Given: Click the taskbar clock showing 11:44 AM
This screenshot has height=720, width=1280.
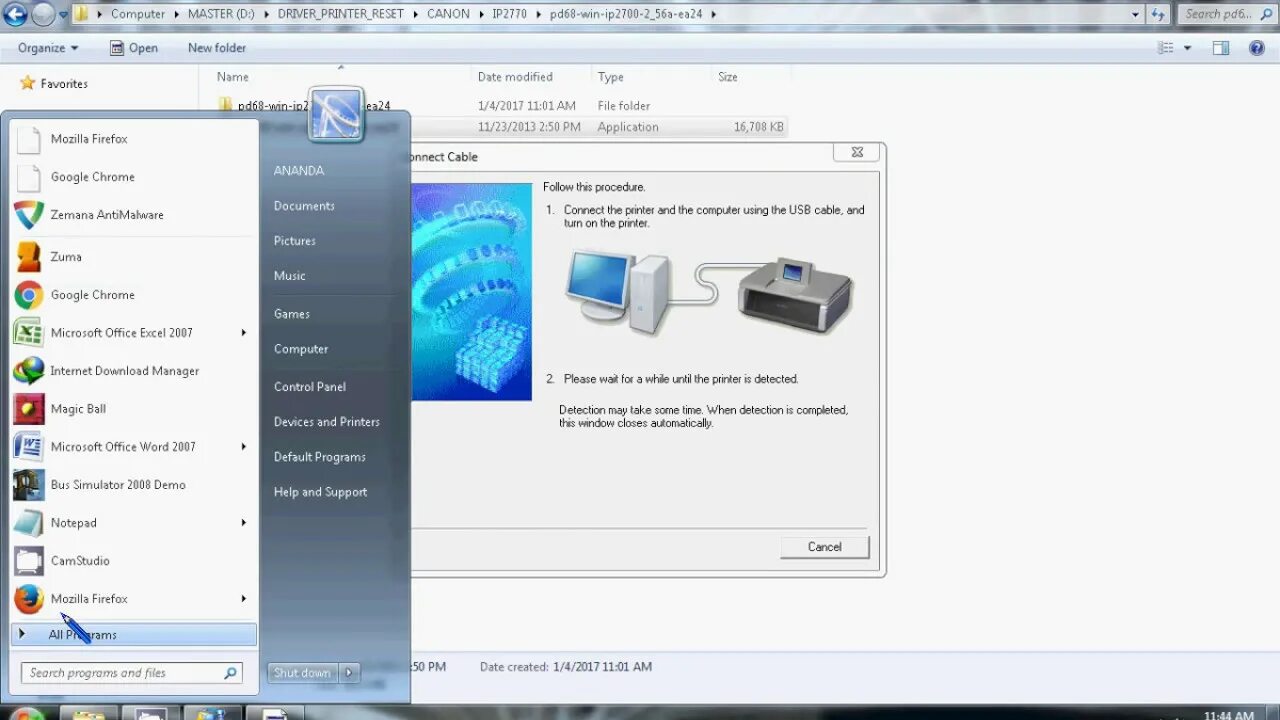Looking at the screenshot, I should point(1228,714).
